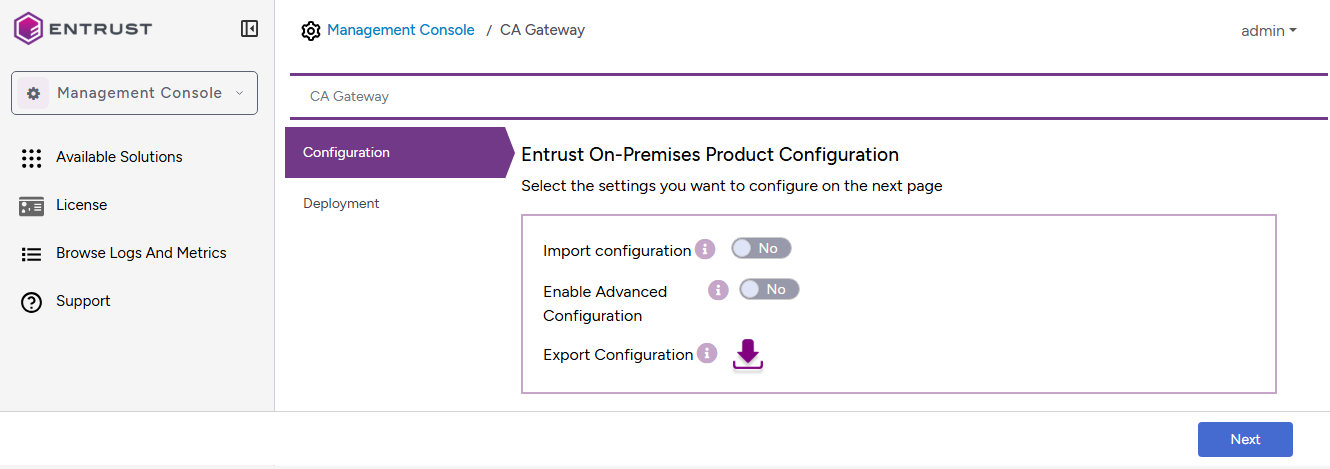Open the CA Gateway tab
This screenshot has width=1330, height=469.
click(x=349, y=97)
